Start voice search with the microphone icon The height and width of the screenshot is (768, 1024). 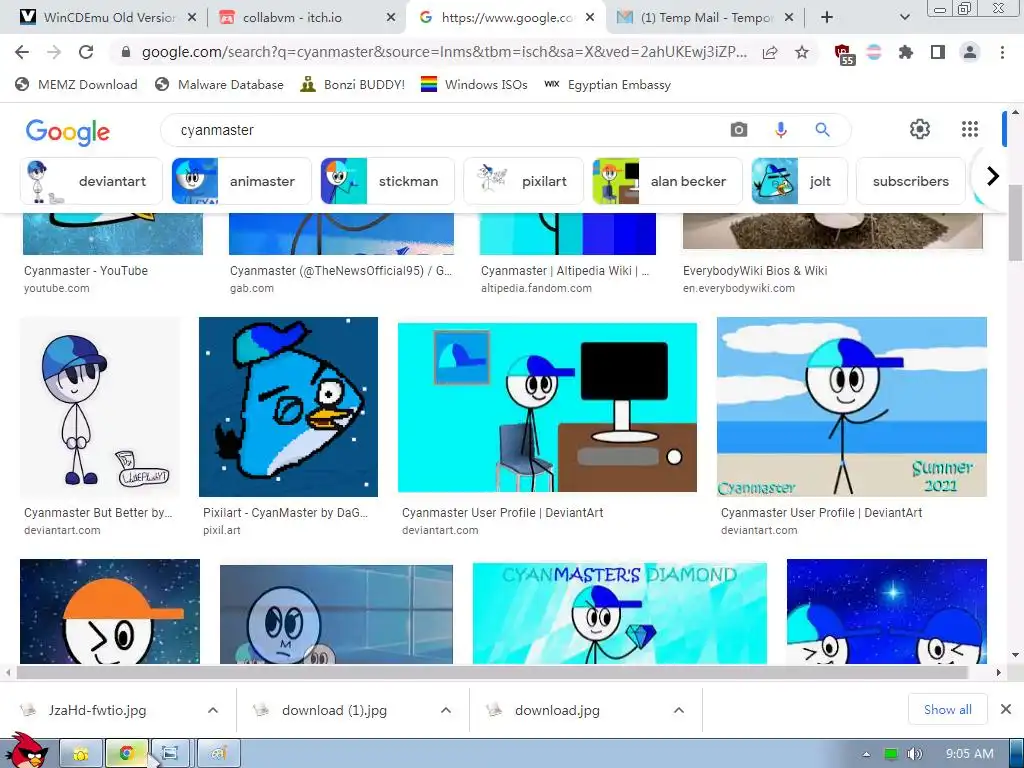(780, 130)
